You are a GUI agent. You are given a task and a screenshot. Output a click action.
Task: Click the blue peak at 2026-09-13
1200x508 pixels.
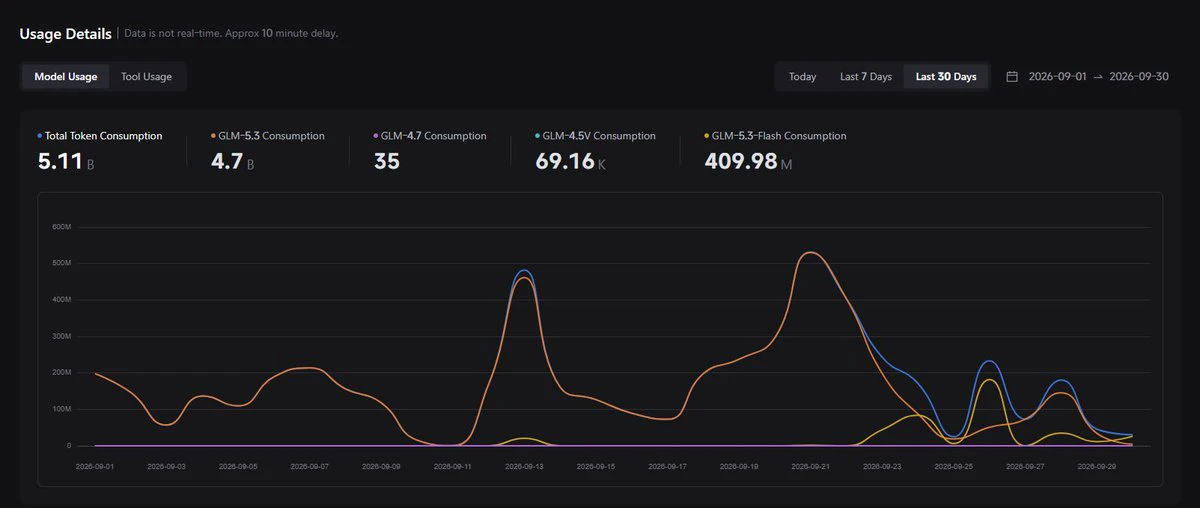click(524, 270)
